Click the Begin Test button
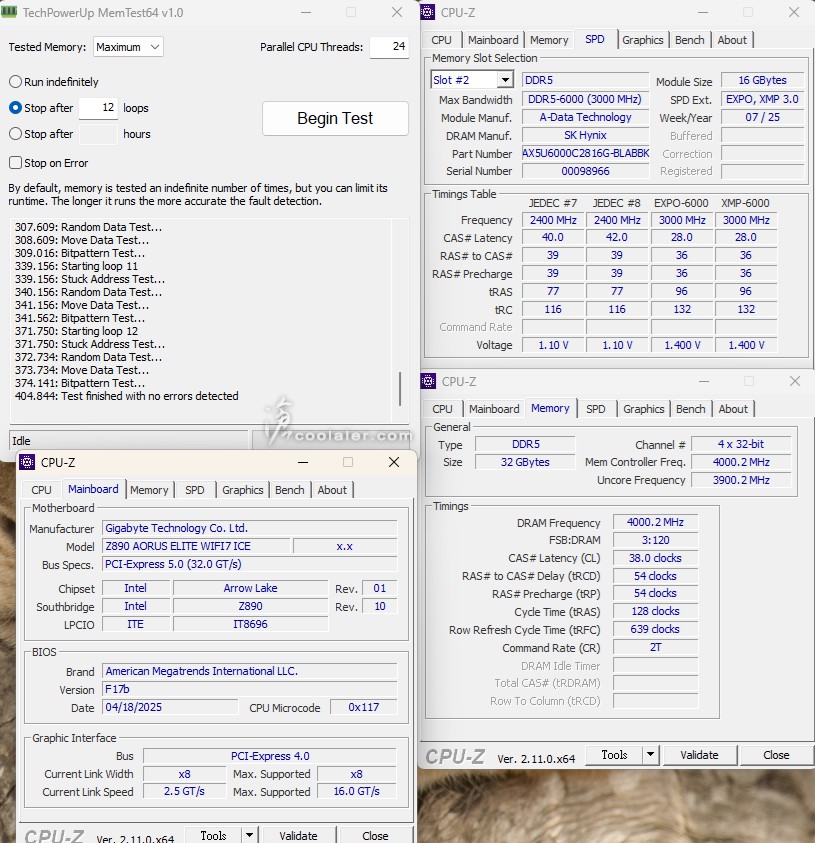The image size is (815, 843). coord(335,118)
